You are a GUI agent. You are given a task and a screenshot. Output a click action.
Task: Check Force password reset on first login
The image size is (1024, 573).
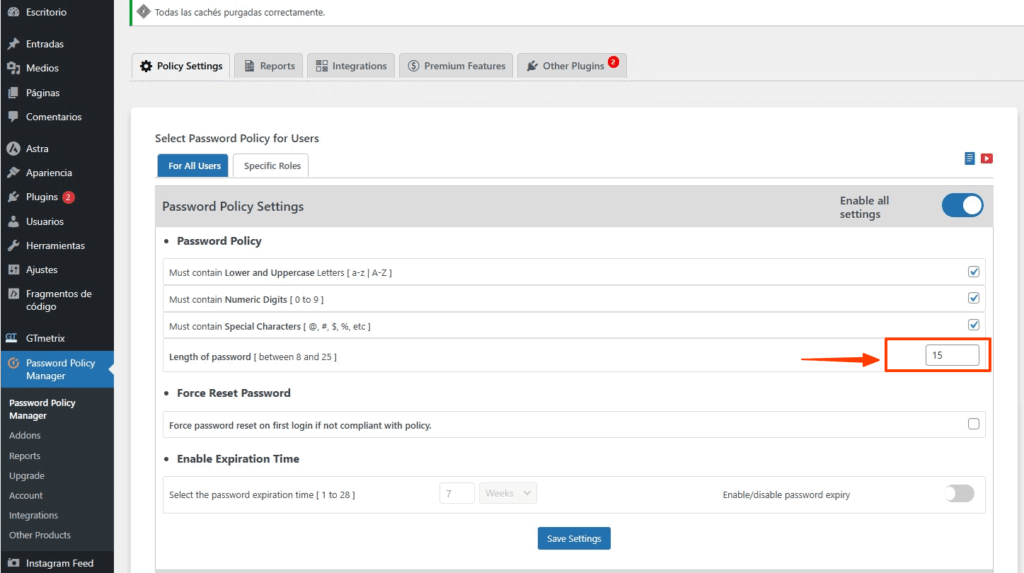coord(973,424)
